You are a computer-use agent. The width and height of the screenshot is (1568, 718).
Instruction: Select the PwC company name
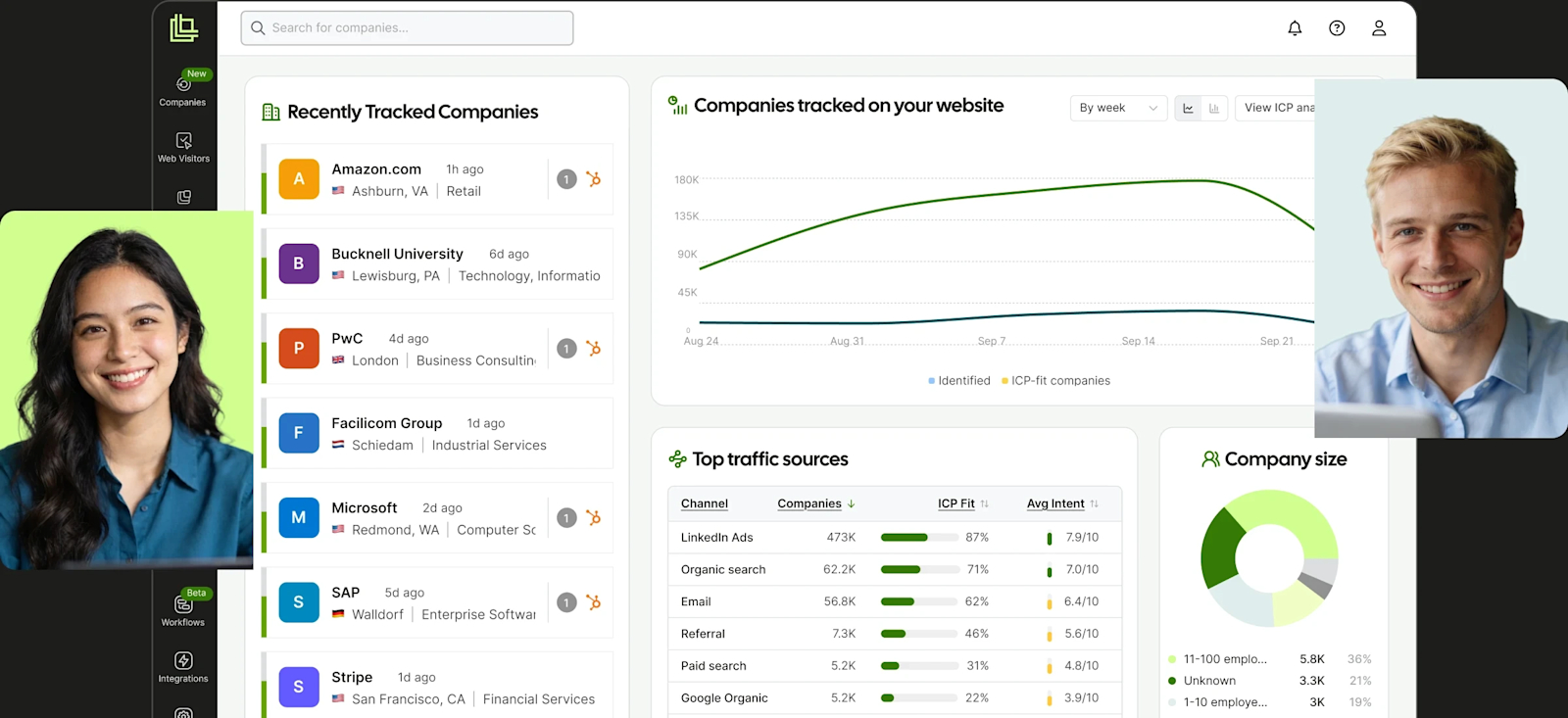(x=347, y=339)
